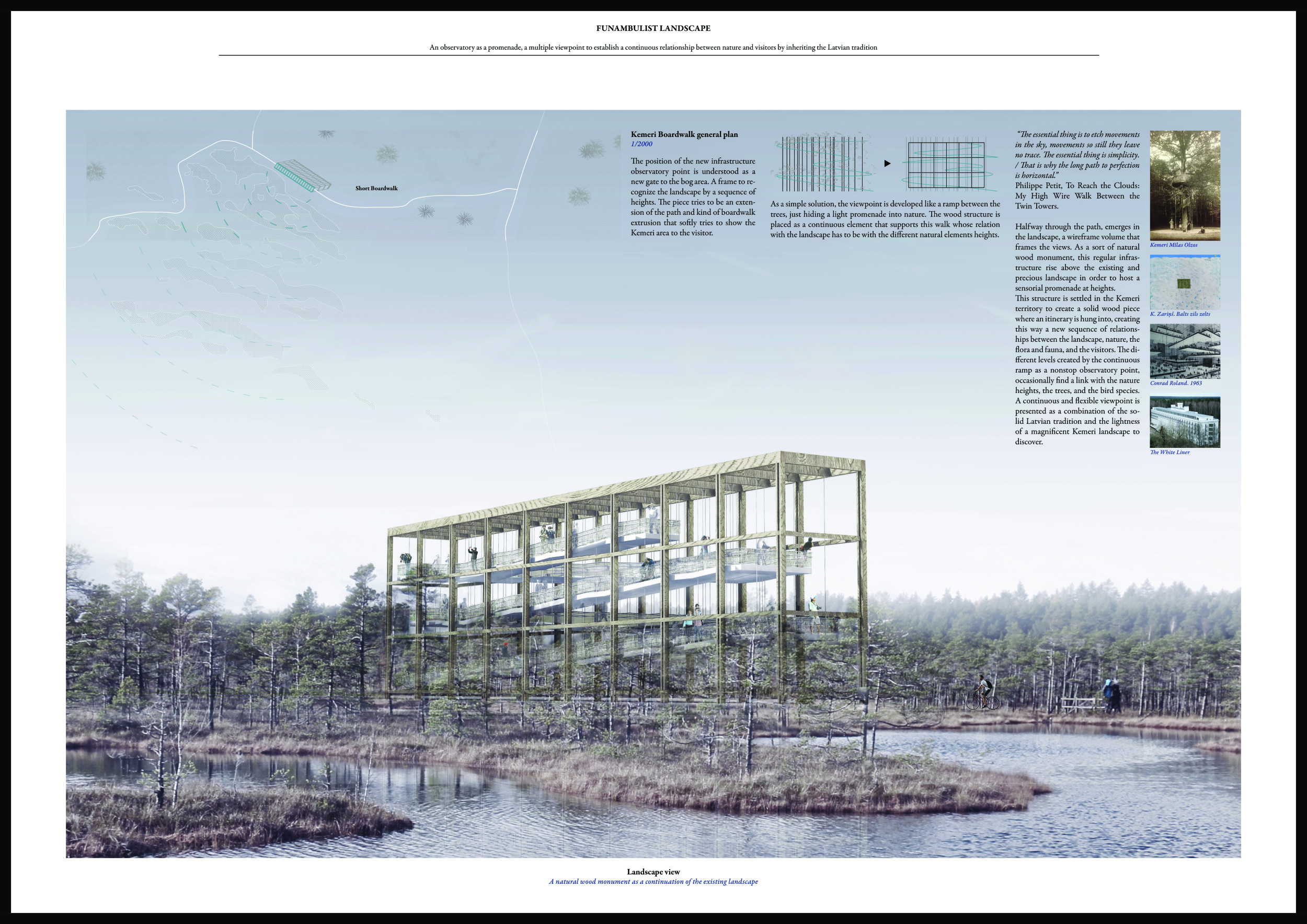Click the "Kemeri Milas Ozols" blue caption

1173,245
